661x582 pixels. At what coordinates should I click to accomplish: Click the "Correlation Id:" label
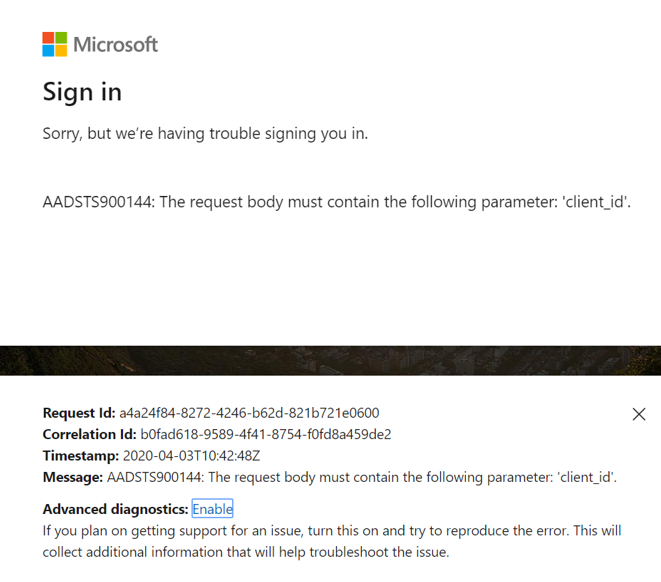coord(89,434)
